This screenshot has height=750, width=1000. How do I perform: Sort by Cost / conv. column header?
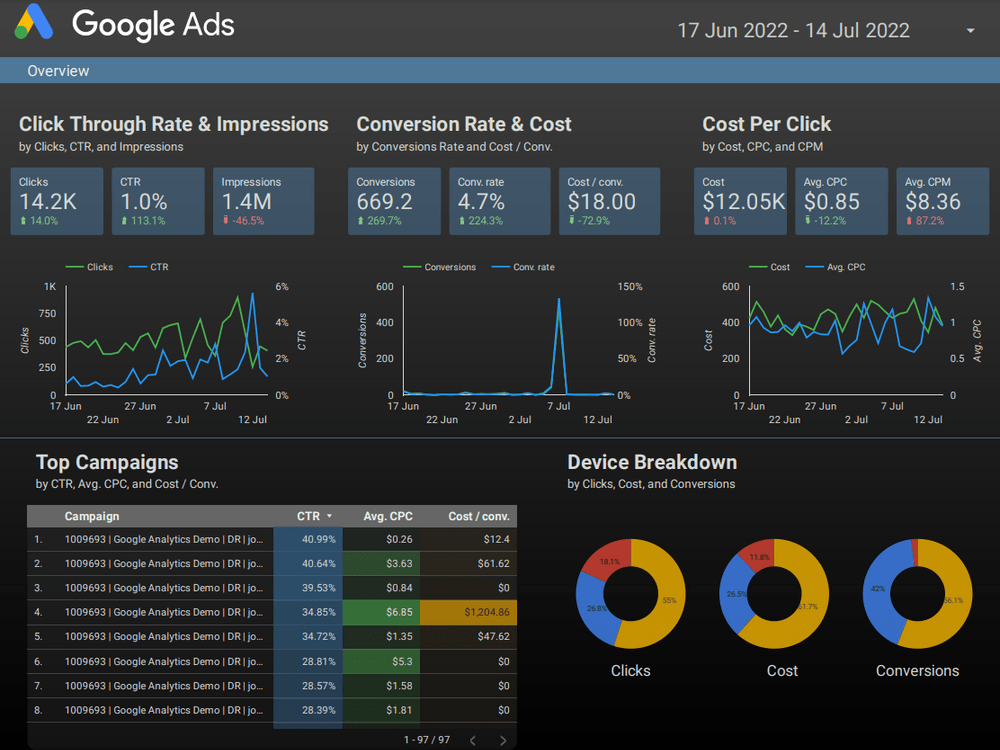[x=478, y=516]
